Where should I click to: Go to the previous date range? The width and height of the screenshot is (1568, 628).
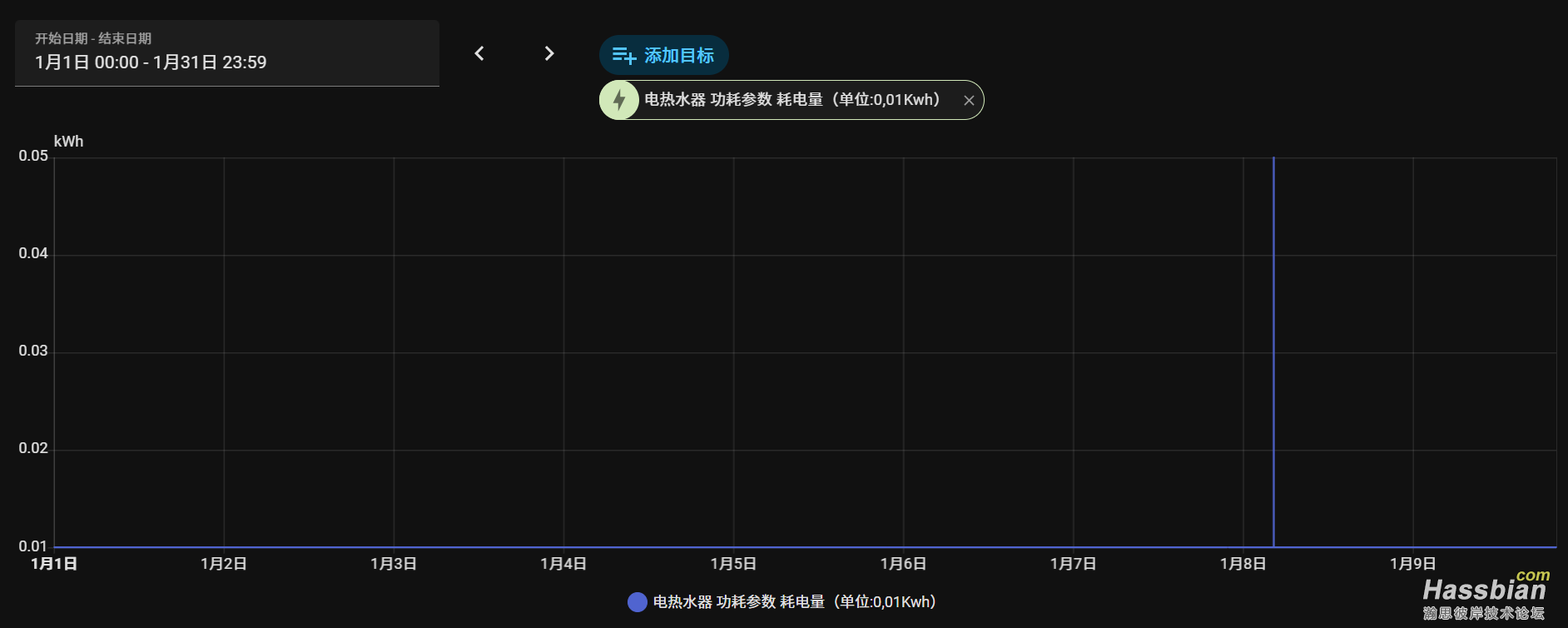click(479, 53)
